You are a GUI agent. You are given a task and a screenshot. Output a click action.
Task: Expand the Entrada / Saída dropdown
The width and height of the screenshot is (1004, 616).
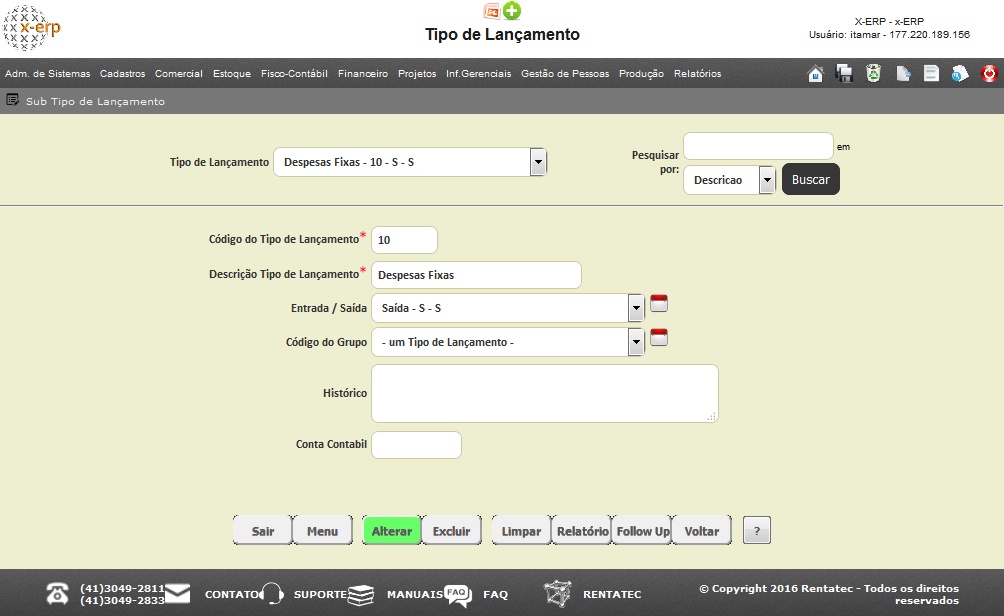coord(508,308)
